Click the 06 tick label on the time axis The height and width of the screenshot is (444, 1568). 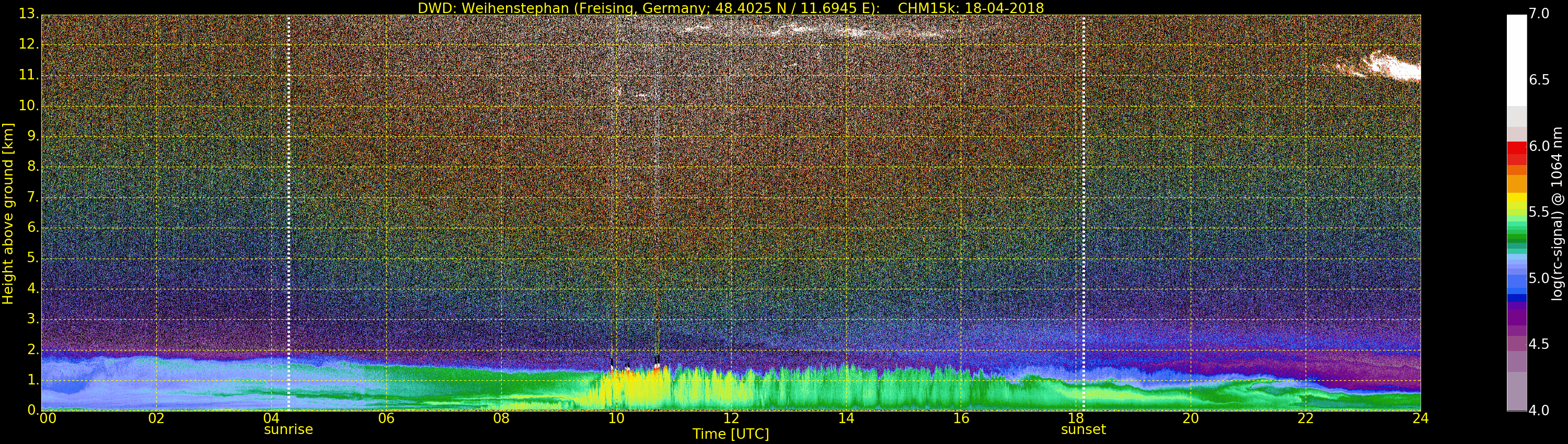[386, 418]
